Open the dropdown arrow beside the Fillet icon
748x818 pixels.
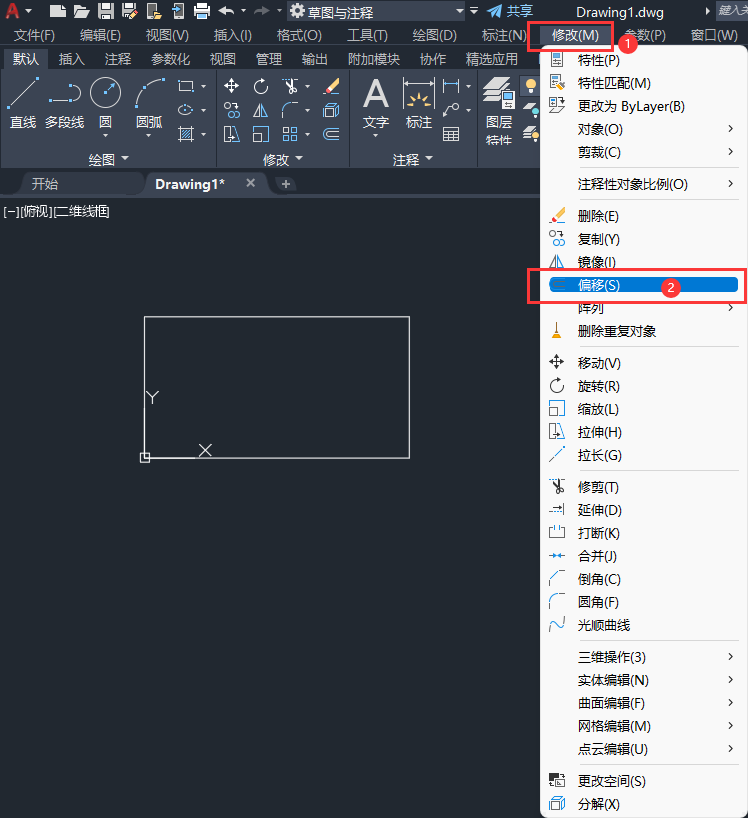click(x=308, y=110)
